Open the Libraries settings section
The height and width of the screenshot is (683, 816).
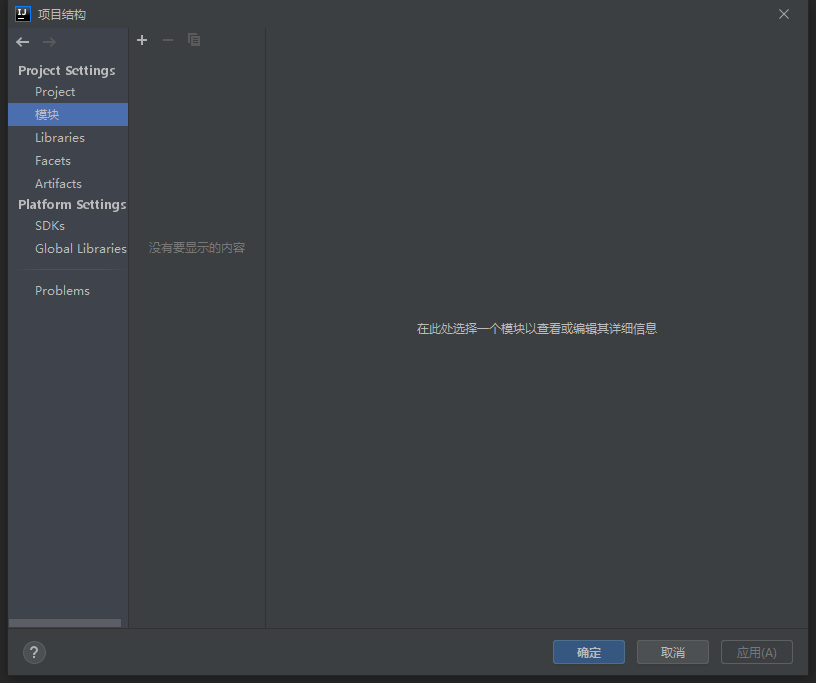(x=60, y=138)
